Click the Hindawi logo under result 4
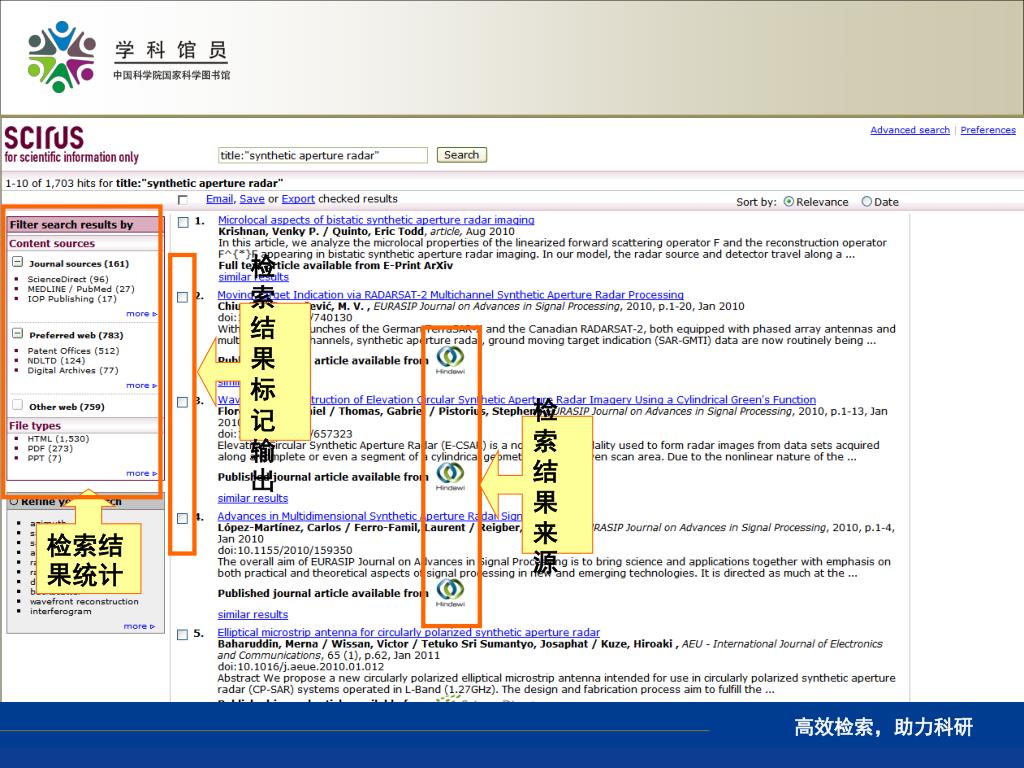 pos(450,592)
